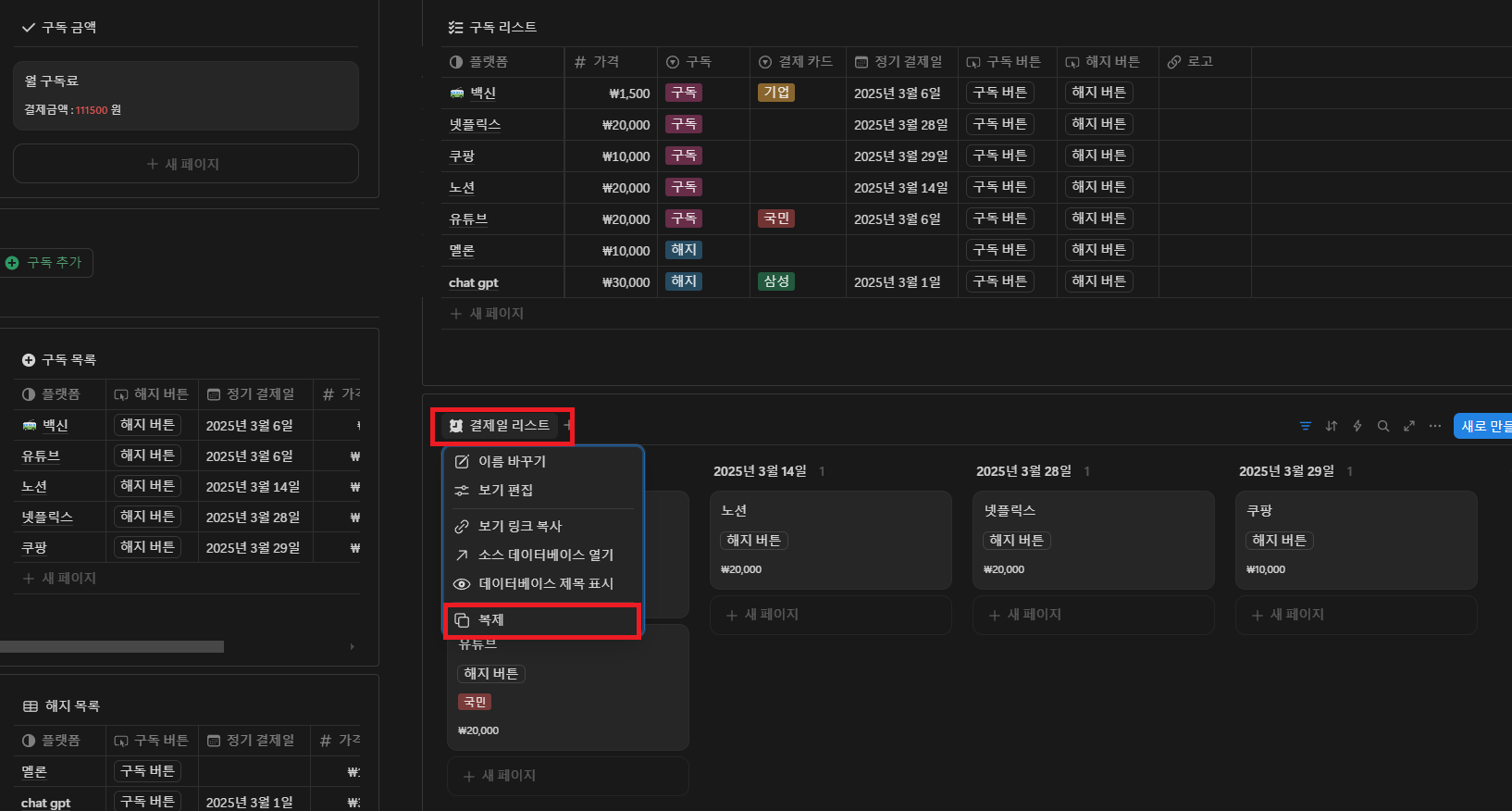Click the filter icon in 결제일 리스트 toolbar
Viewport: 1512px width, 811px height.
click(x=1305, y=426)
